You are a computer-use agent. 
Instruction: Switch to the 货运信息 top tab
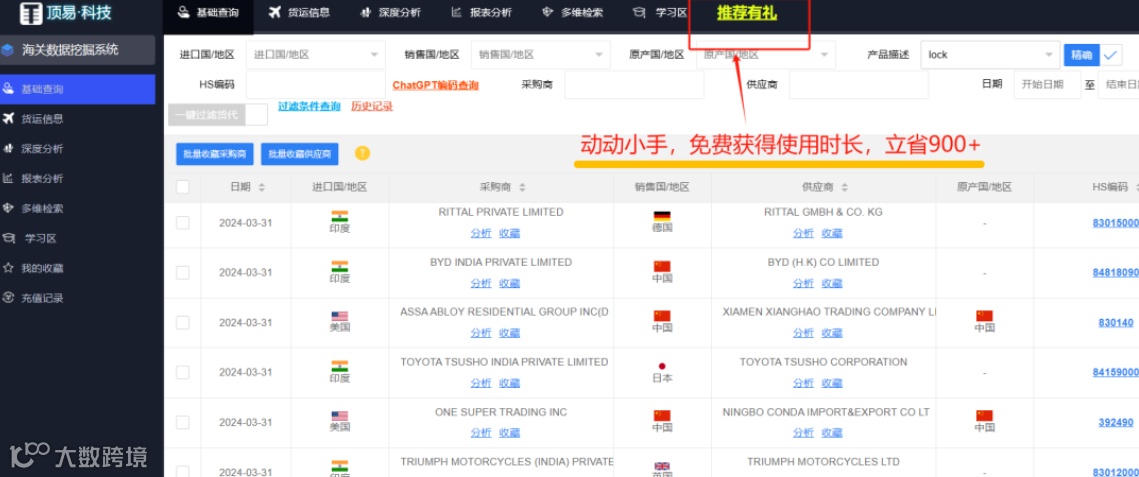coord(299,12)
